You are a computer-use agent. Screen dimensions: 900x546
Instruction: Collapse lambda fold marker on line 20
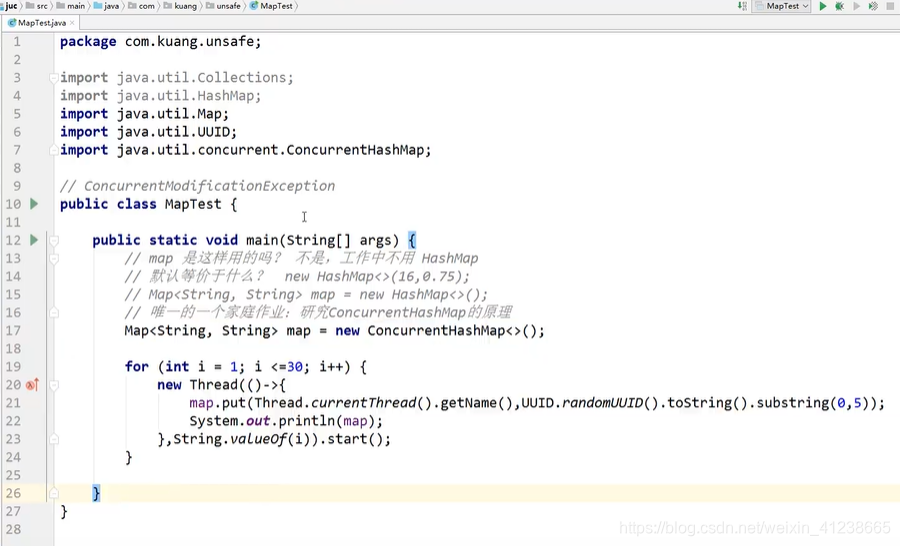click(x=53, y=385)
